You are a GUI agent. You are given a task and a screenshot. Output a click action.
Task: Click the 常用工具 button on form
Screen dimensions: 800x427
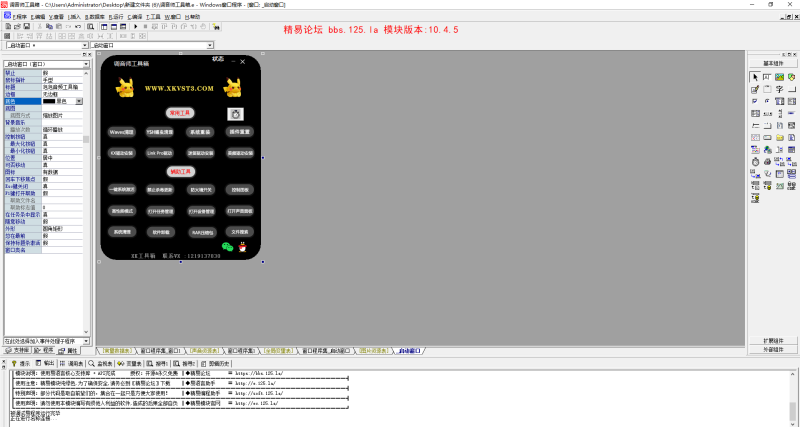[180, 113]
